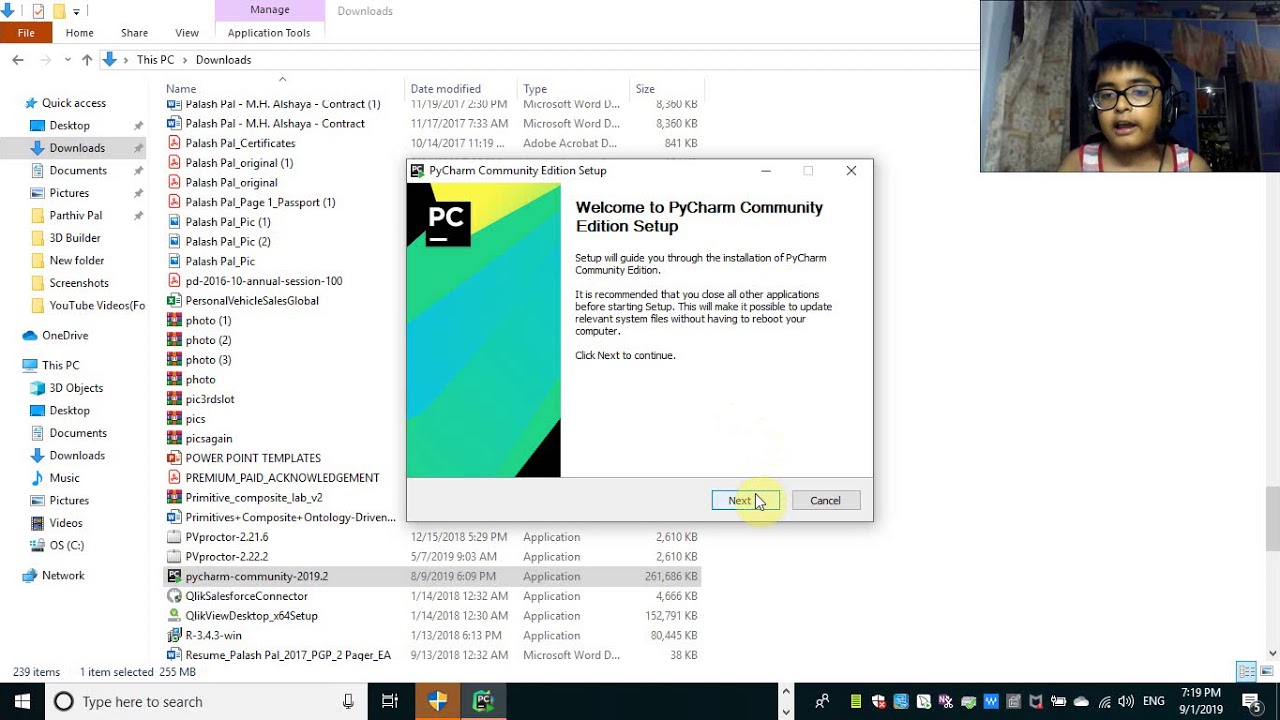Open the Application Tools tab

269,33
